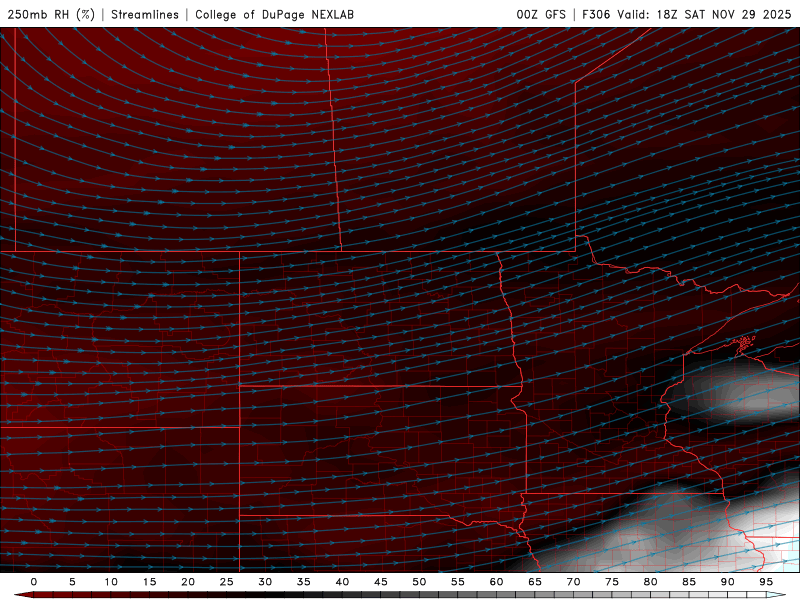
Task: Click the "00Z GFS" model run label
Action: [x=541, y=14]
